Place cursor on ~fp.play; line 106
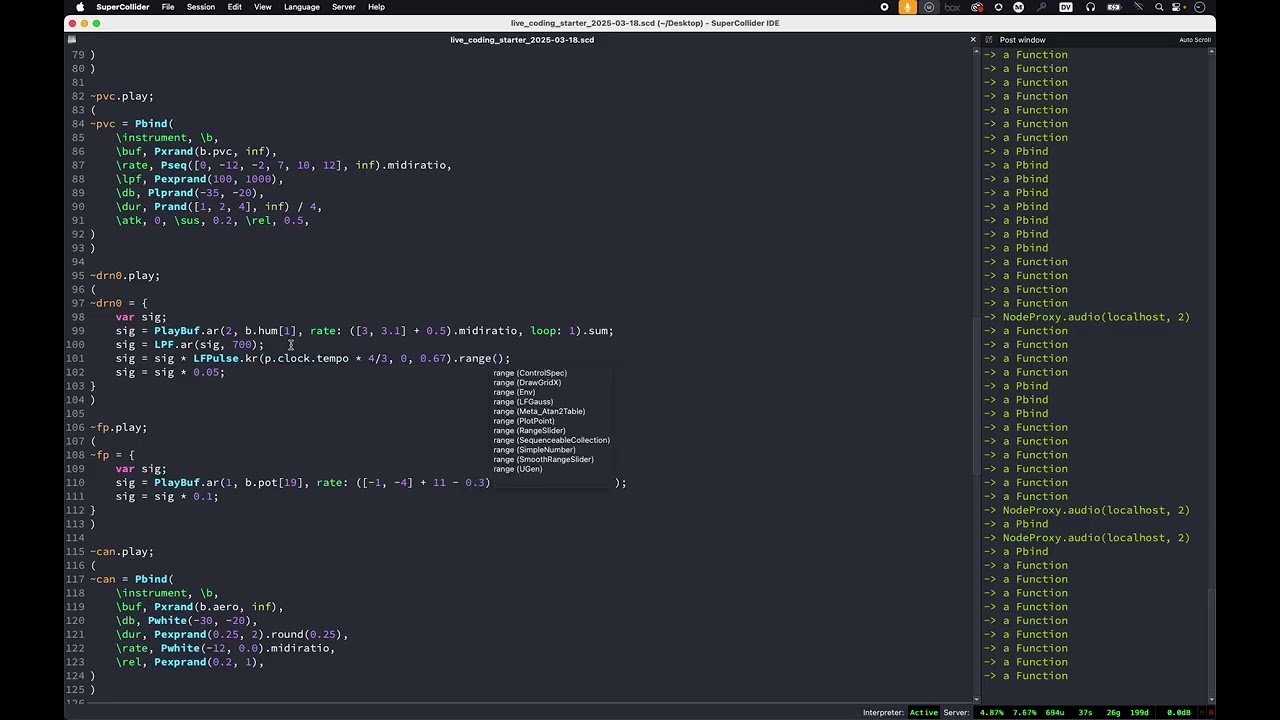1280x720 pixels. point(119,428)
